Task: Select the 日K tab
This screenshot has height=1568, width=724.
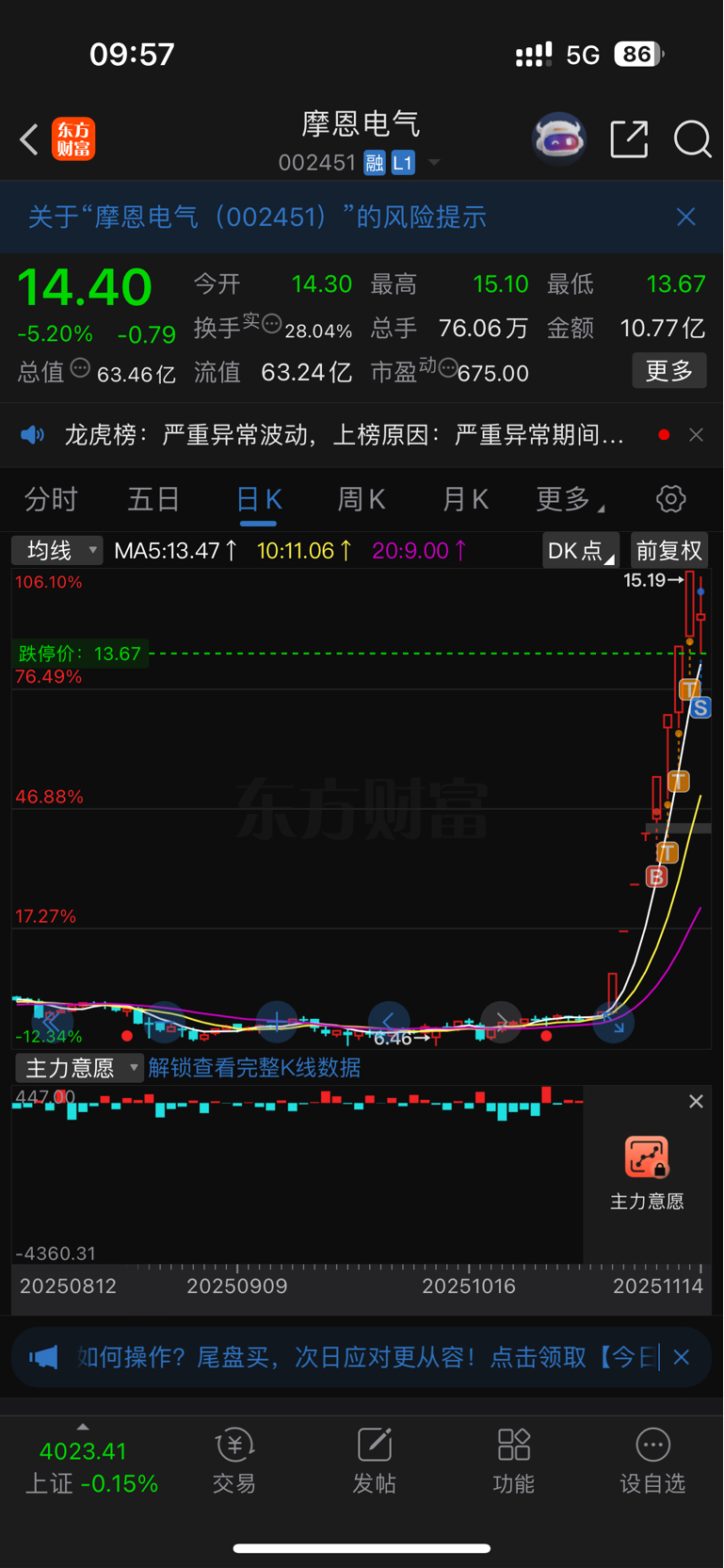Action: pos(259,500)
